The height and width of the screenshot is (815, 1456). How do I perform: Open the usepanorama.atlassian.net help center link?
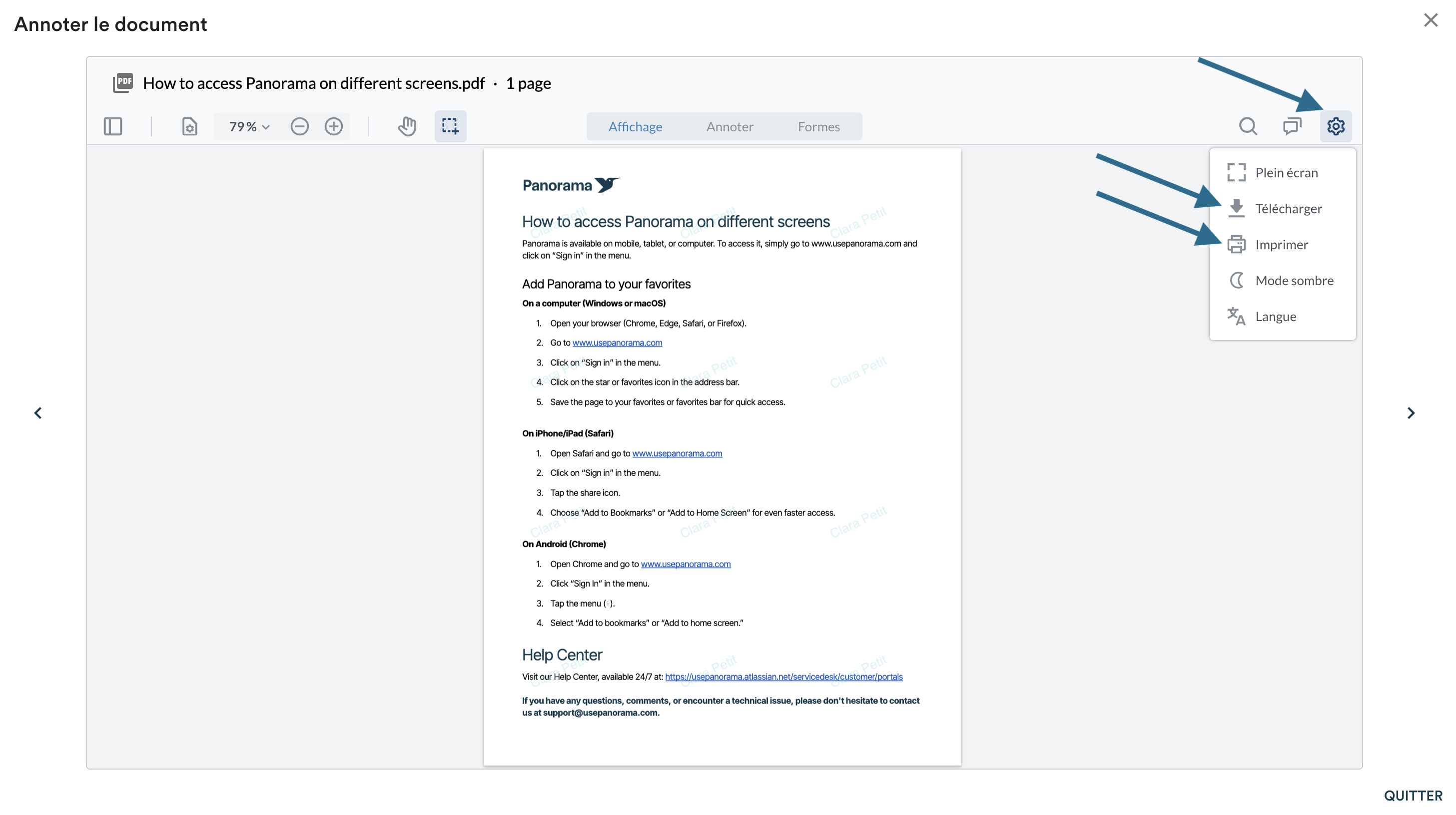(783, 677)
